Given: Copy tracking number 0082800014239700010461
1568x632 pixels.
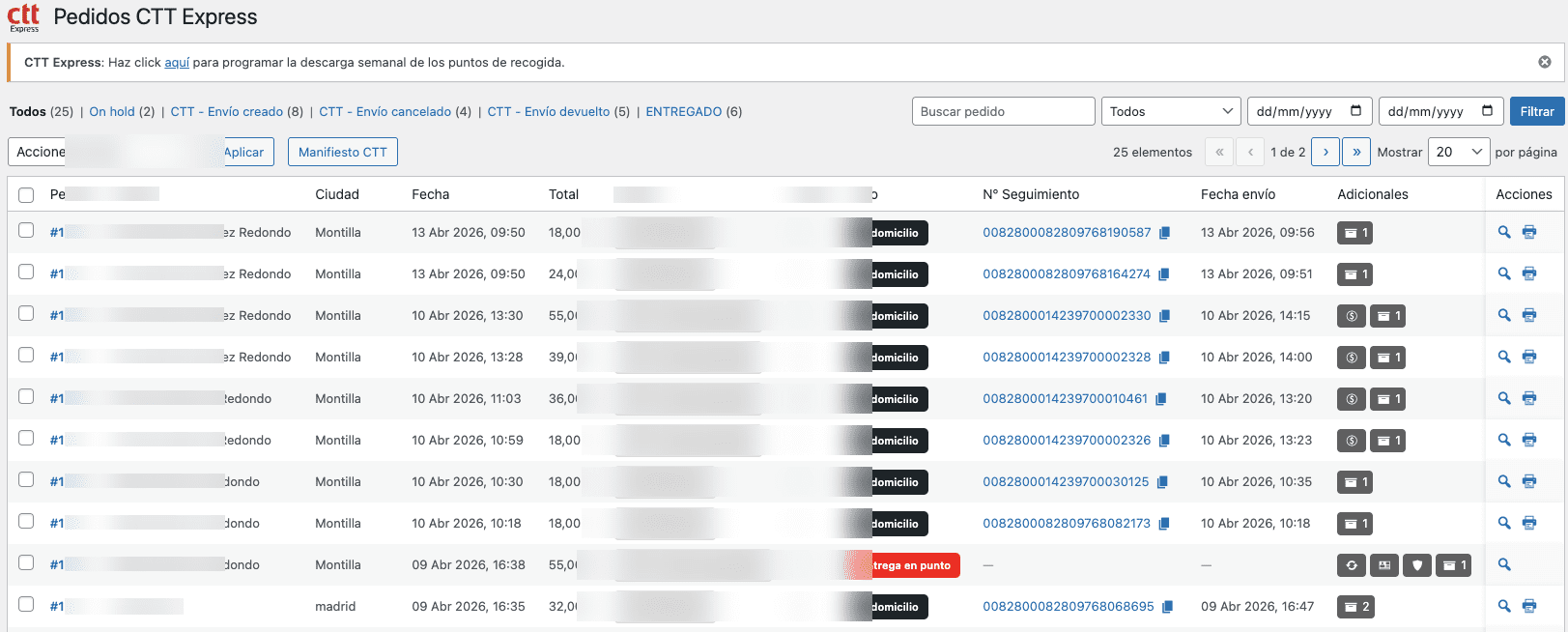Looking at the screenshot, I should tap(1161, 399).
